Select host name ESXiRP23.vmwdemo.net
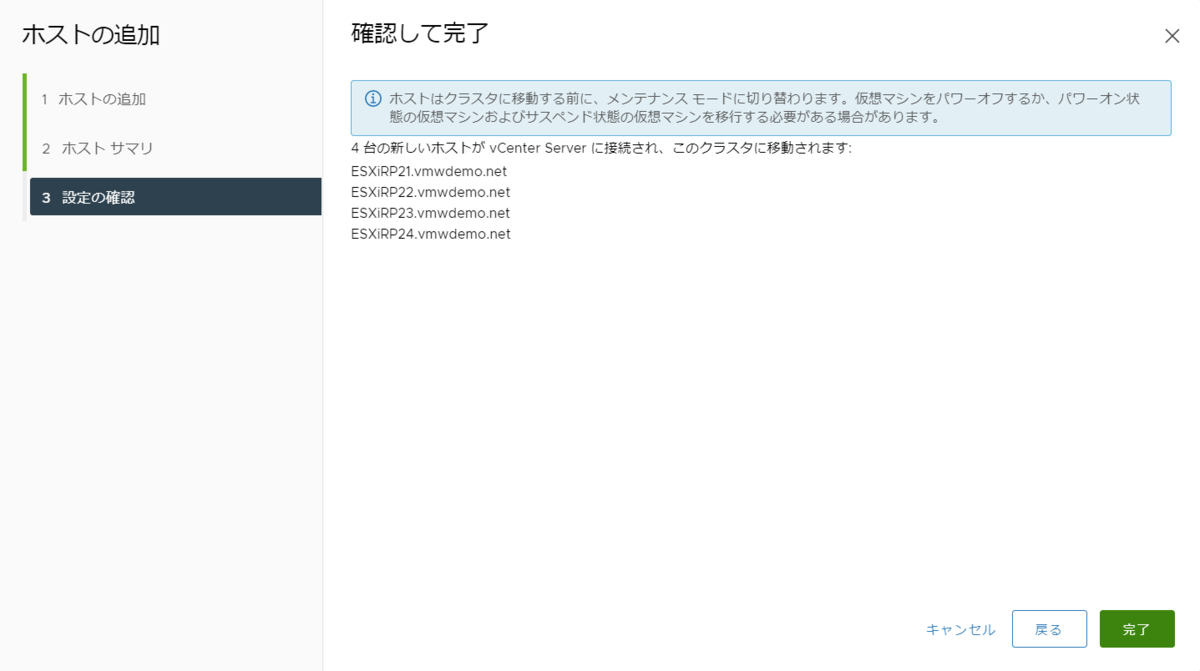1200x671 pixels. coord(431,213)
